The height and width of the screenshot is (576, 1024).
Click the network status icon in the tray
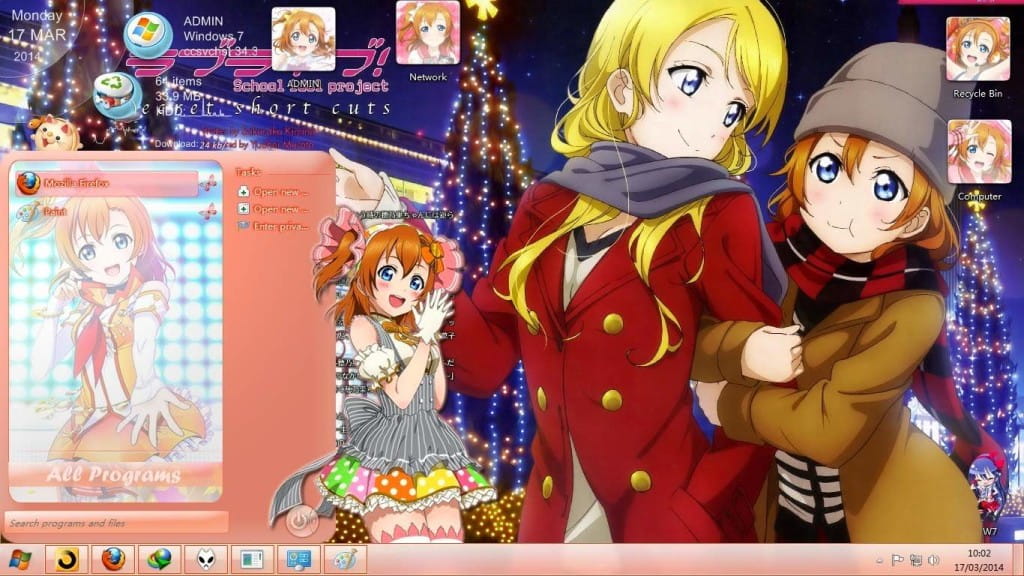tap(917, 560)
